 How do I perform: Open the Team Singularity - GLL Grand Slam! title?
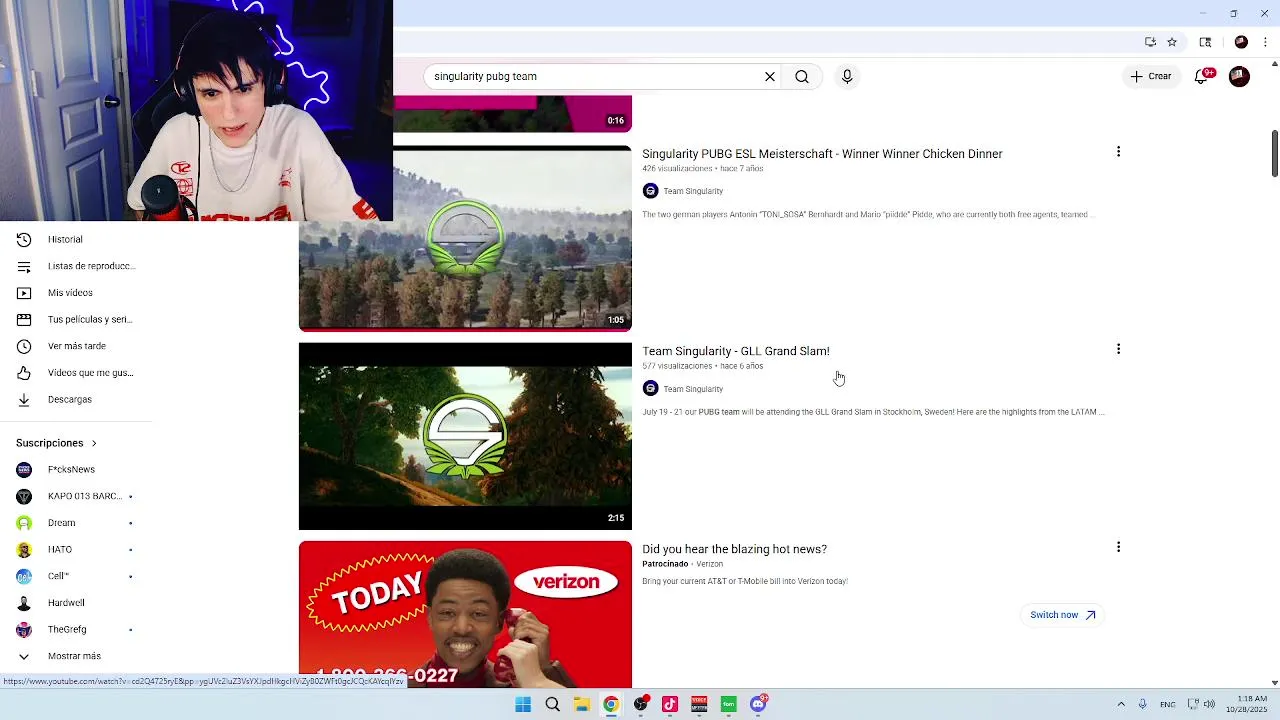point(736,351)
